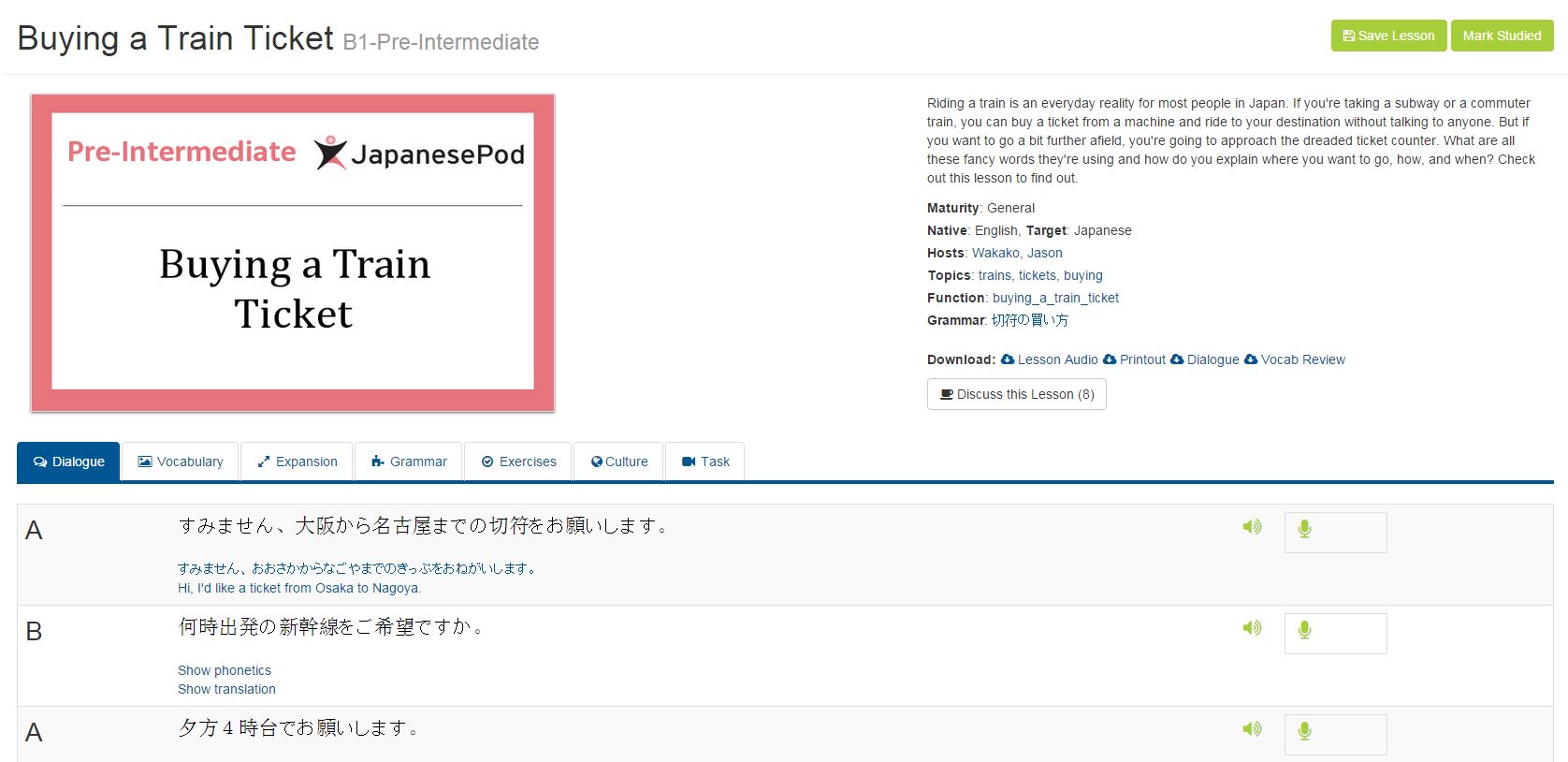Click the buying_a_train_ticket function link

pos(1055,298)
